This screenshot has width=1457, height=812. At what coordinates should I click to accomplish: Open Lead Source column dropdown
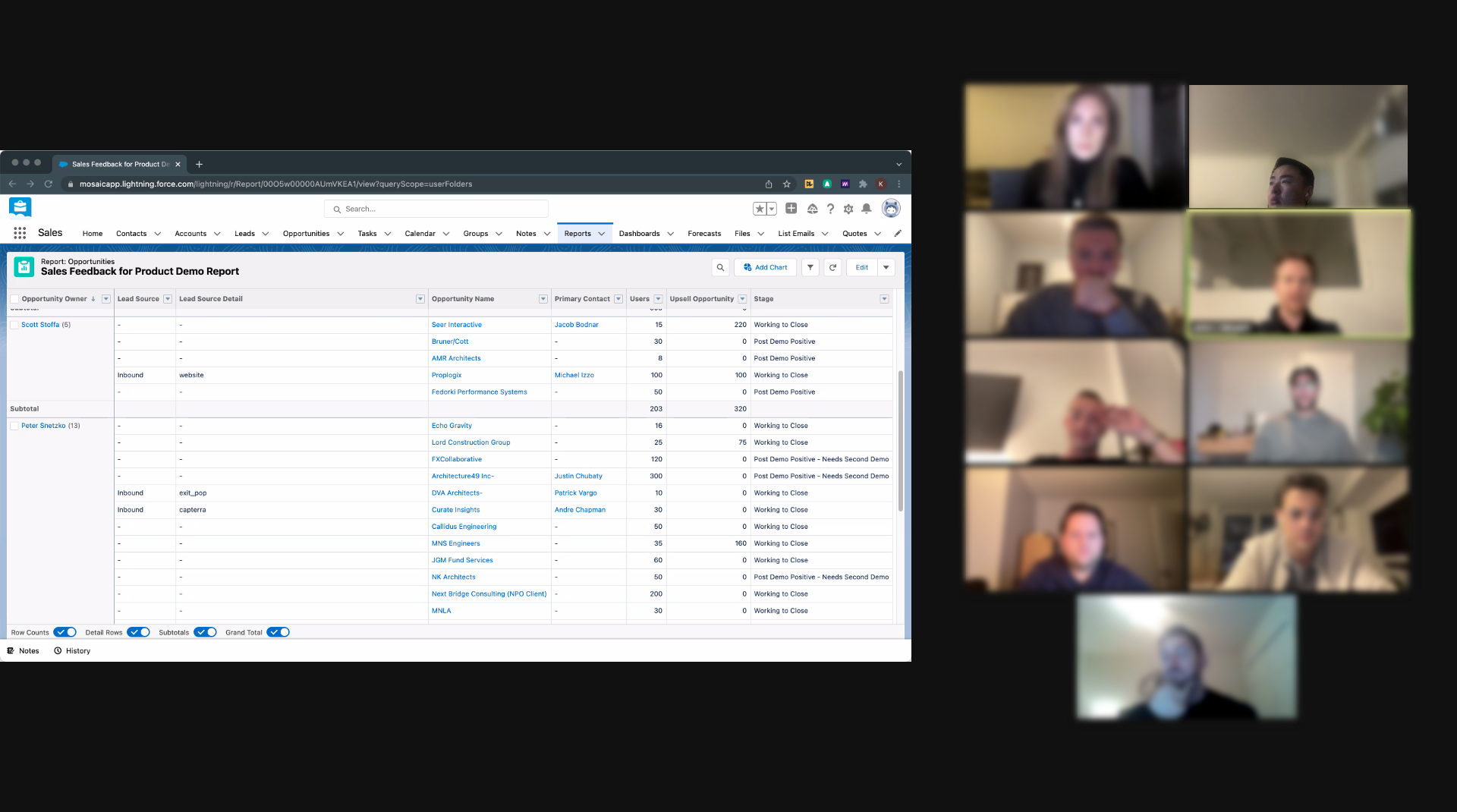coord(168,299)
